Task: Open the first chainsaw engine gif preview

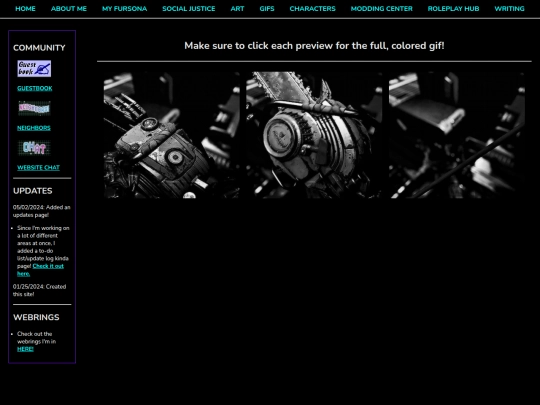Action: click(x=172, y=135)
